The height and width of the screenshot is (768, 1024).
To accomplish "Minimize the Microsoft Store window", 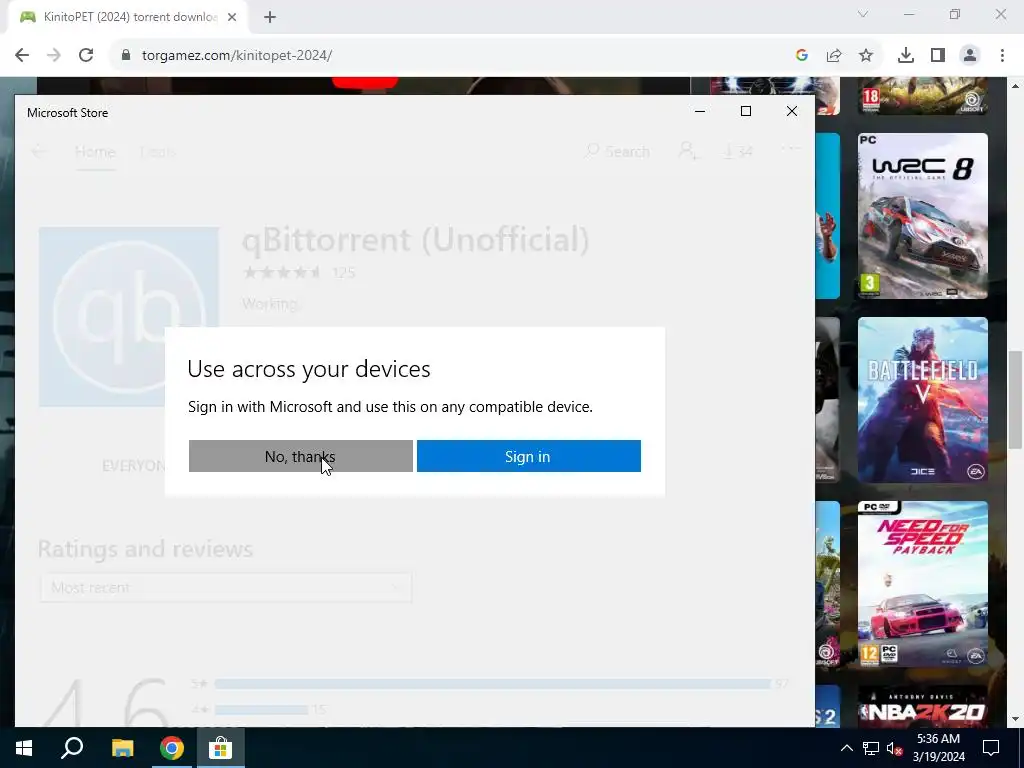I will coord(700,112).
